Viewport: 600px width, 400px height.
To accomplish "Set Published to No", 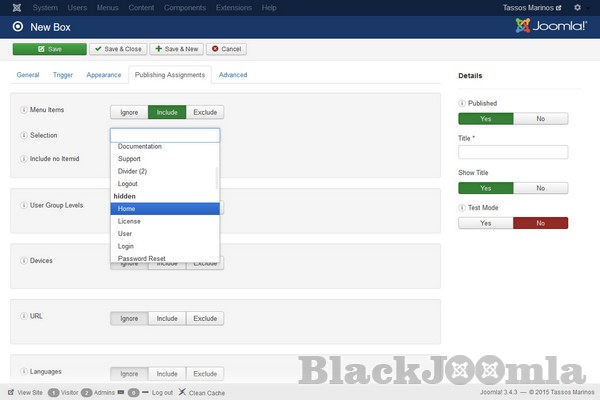I will 540,118.
